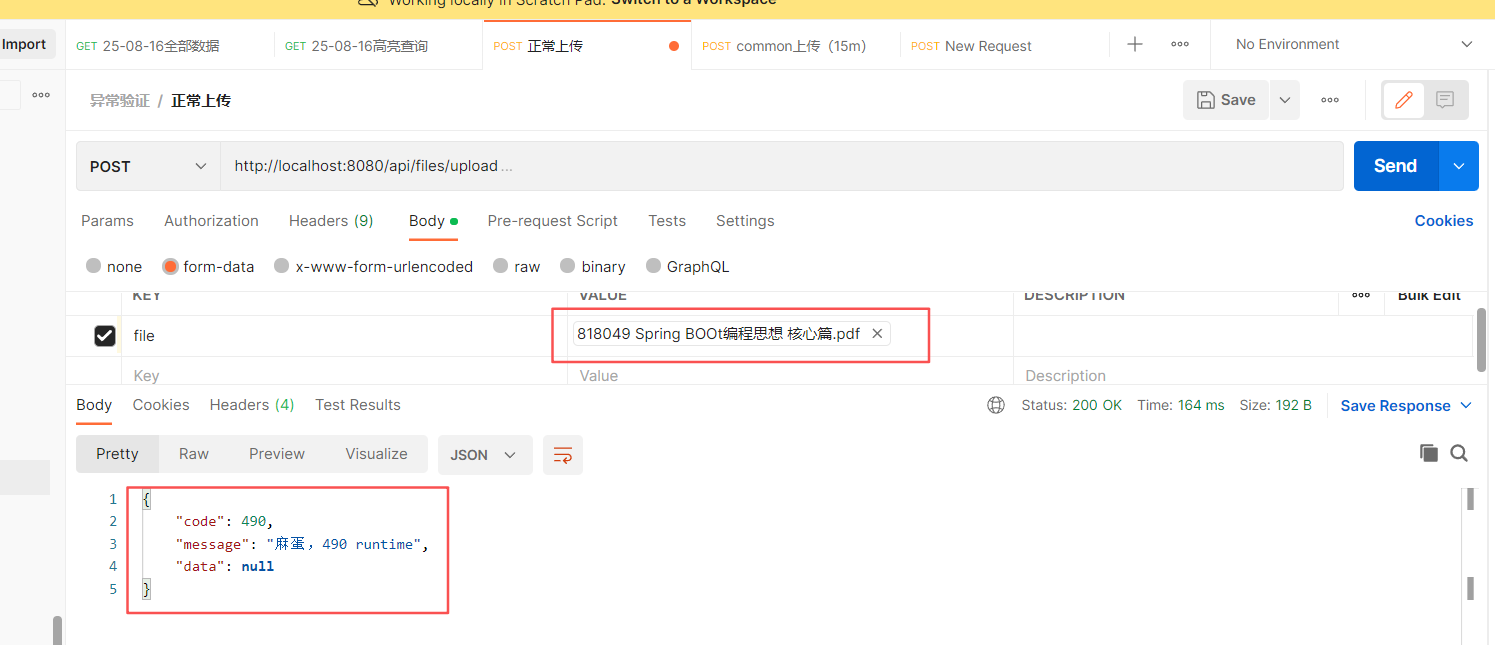Click the empty Key input field

click(x=345, y=376)
